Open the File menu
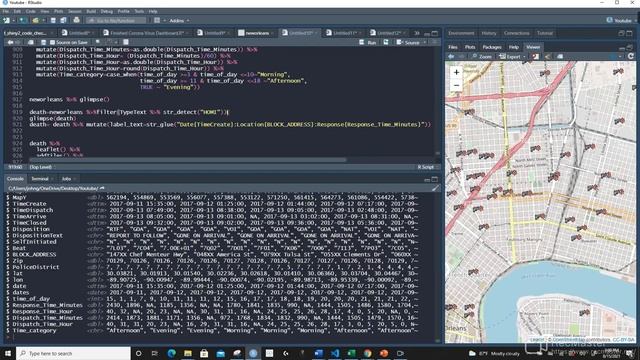 (6, 11)
